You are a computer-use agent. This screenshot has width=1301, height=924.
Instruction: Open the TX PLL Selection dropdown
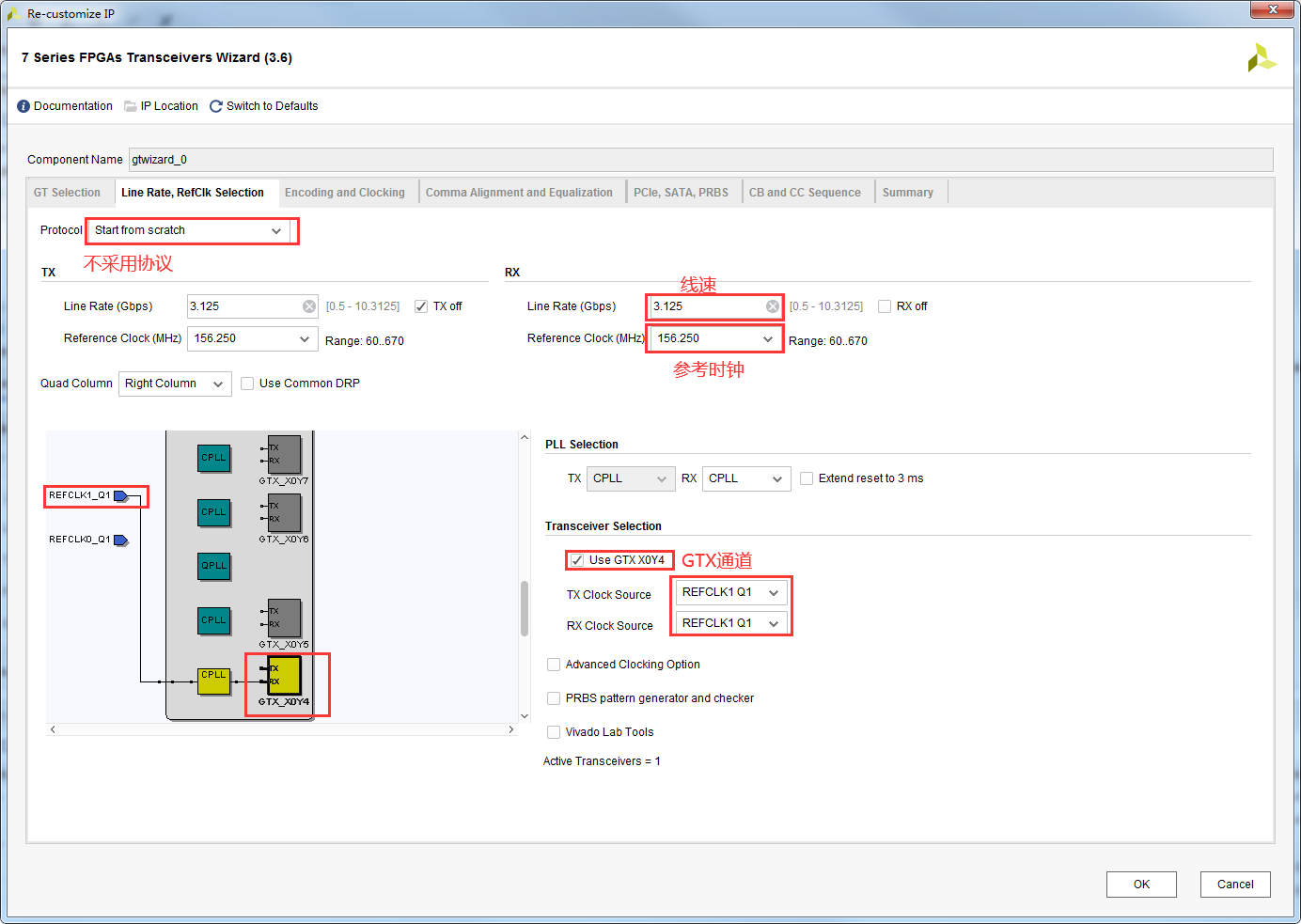(x=631, y=478)
